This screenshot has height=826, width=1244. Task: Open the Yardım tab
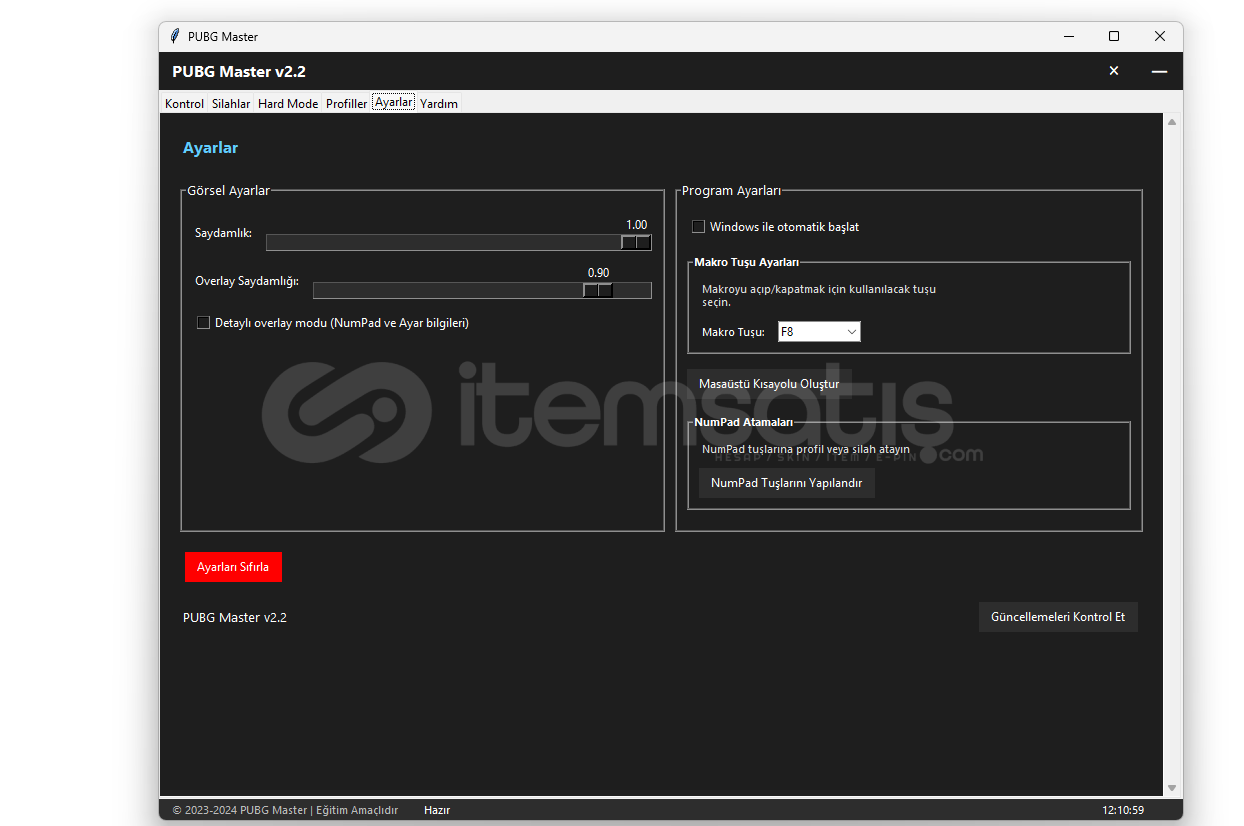point(439,103)
